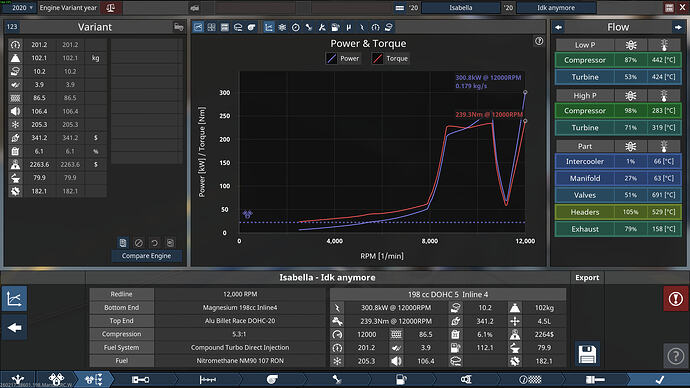Image resolution: width=690 pixels, height=388 pixels.
Task: Click the Alu Billet Race DOHC-20 value
Action: click(x=240, y=321)
